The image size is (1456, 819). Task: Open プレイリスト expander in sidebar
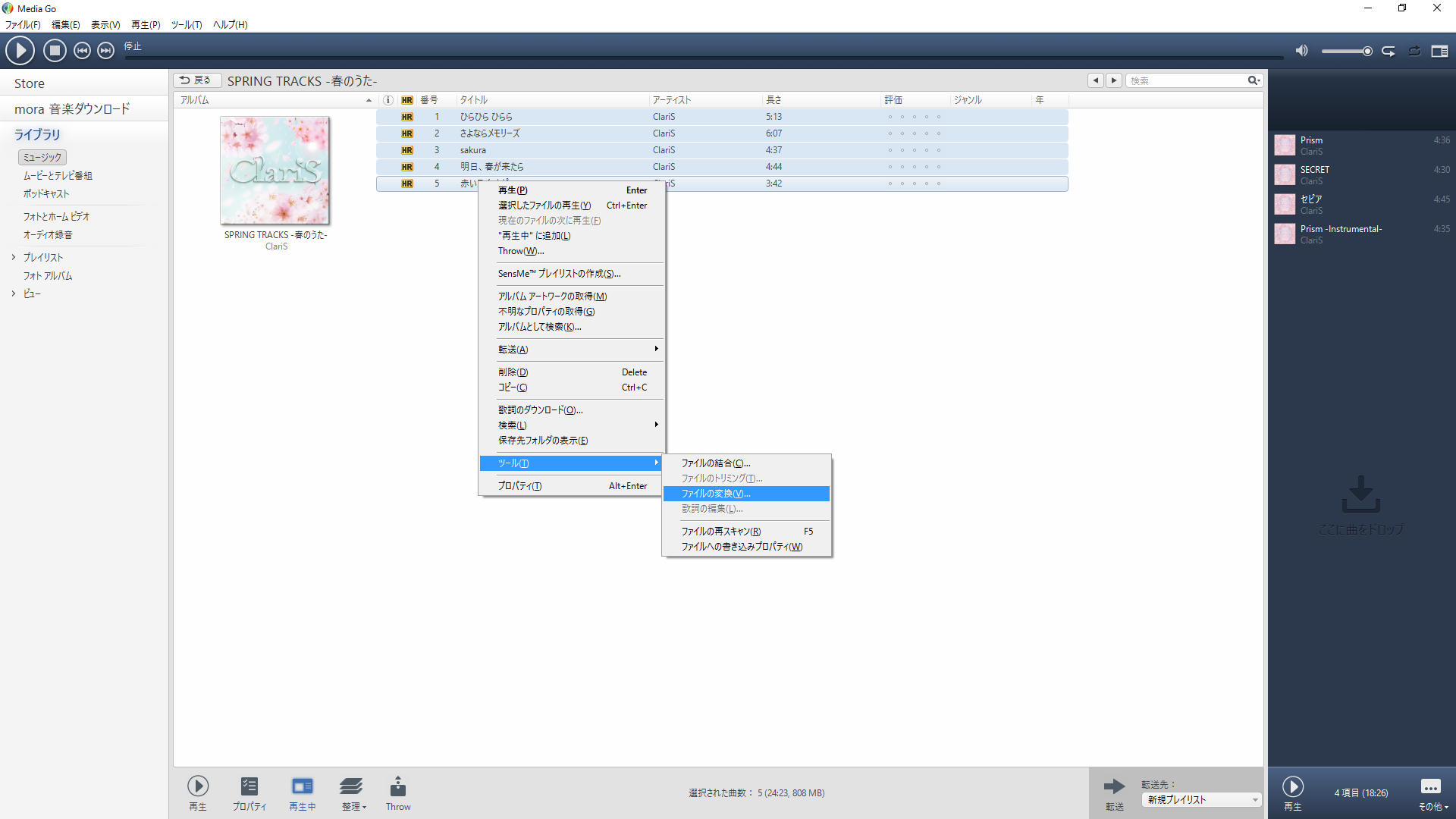point(13,257)
